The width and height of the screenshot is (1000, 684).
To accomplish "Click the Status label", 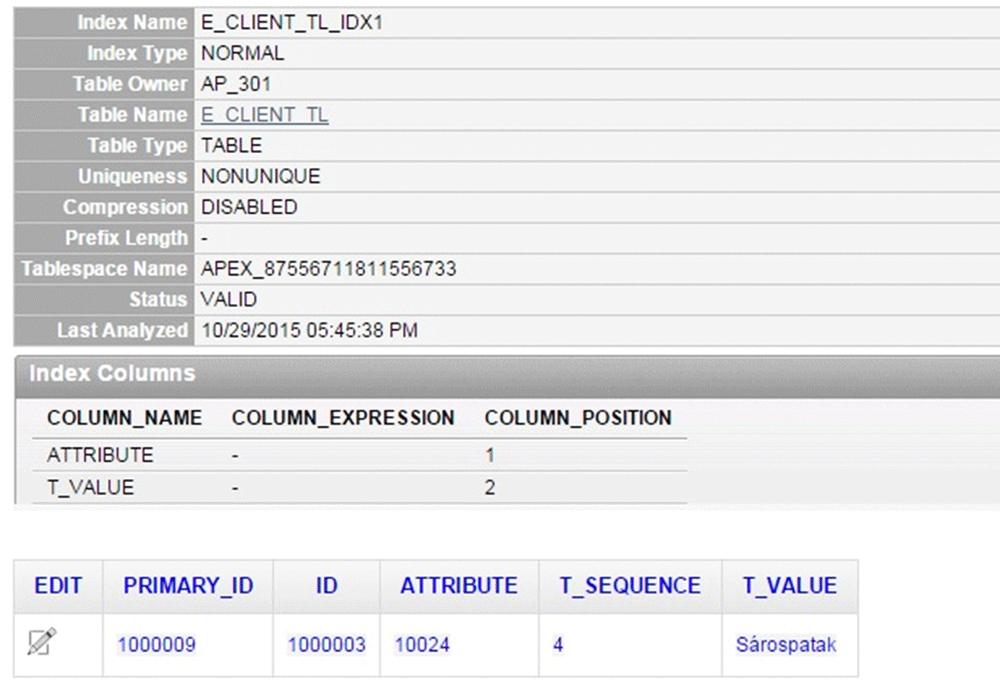I will pos(158,299).
